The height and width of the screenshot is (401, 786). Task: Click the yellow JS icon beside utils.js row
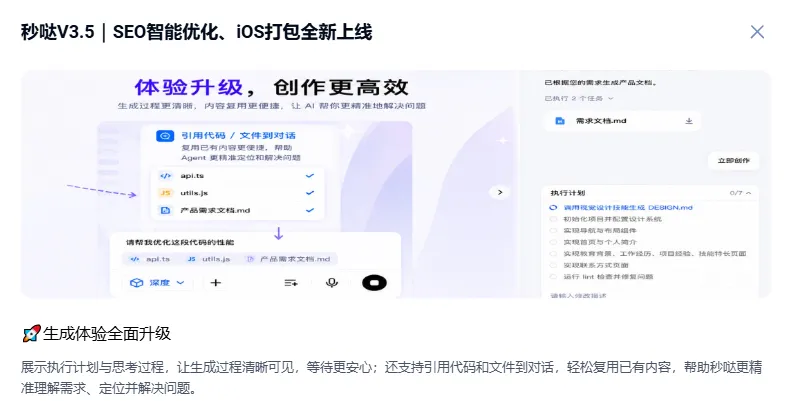coord(165,193)
